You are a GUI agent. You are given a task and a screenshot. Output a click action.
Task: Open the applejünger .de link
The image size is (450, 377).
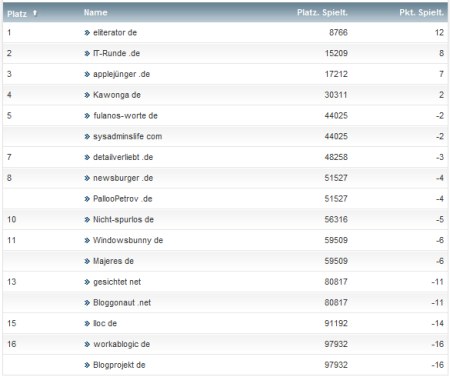point(121,74)
